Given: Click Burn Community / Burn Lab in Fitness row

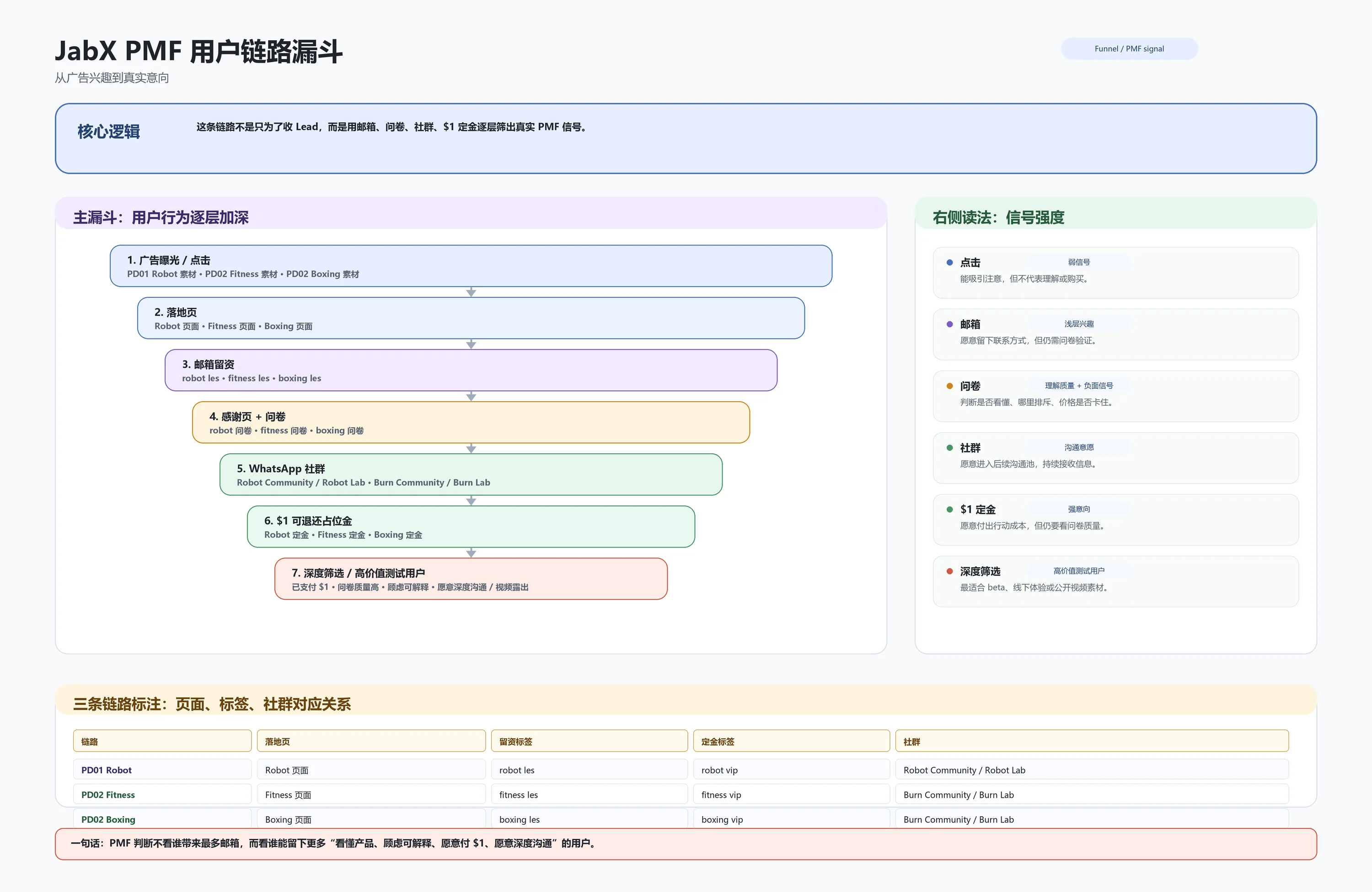Looking at the screenshot, I should (1092, 794).
